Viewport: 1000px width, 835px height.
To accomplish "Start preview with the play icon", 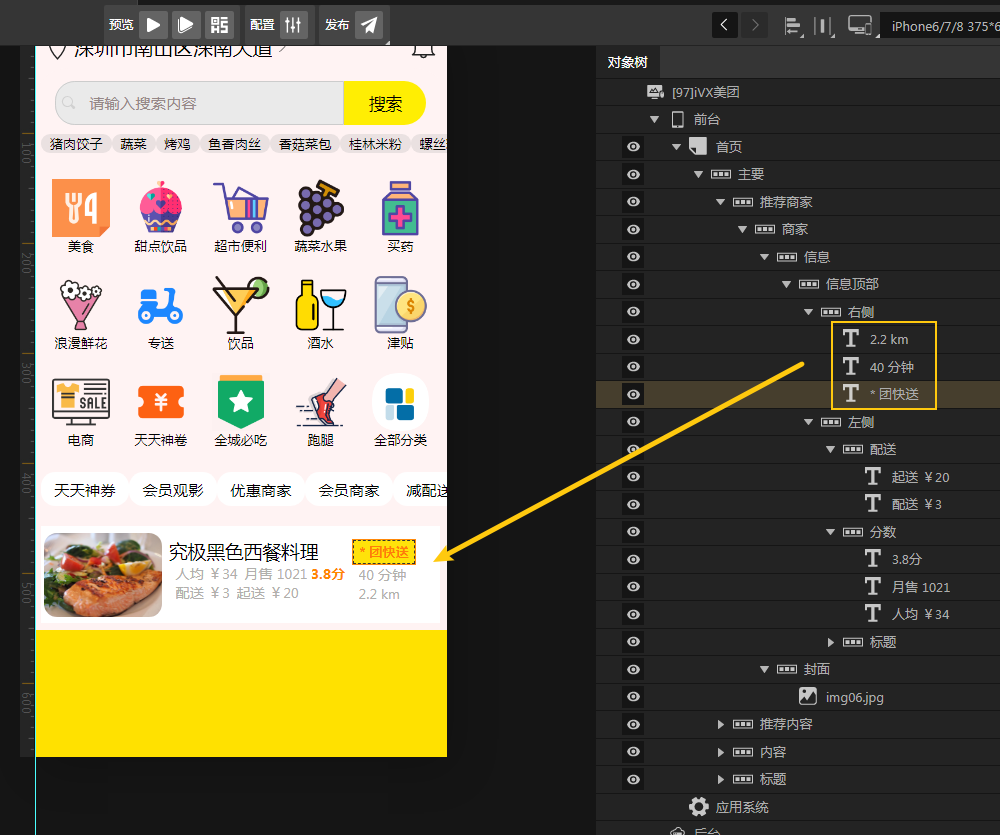I will point(152,24).
